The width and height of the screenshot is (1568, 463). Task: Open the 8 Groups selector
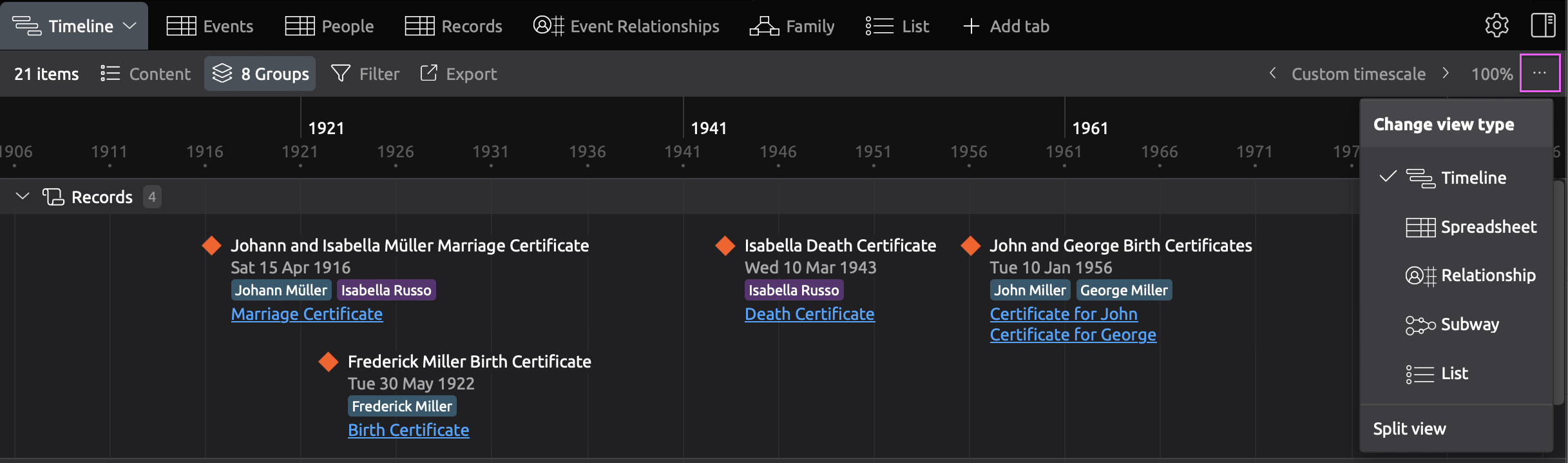[x=260, y=74]
